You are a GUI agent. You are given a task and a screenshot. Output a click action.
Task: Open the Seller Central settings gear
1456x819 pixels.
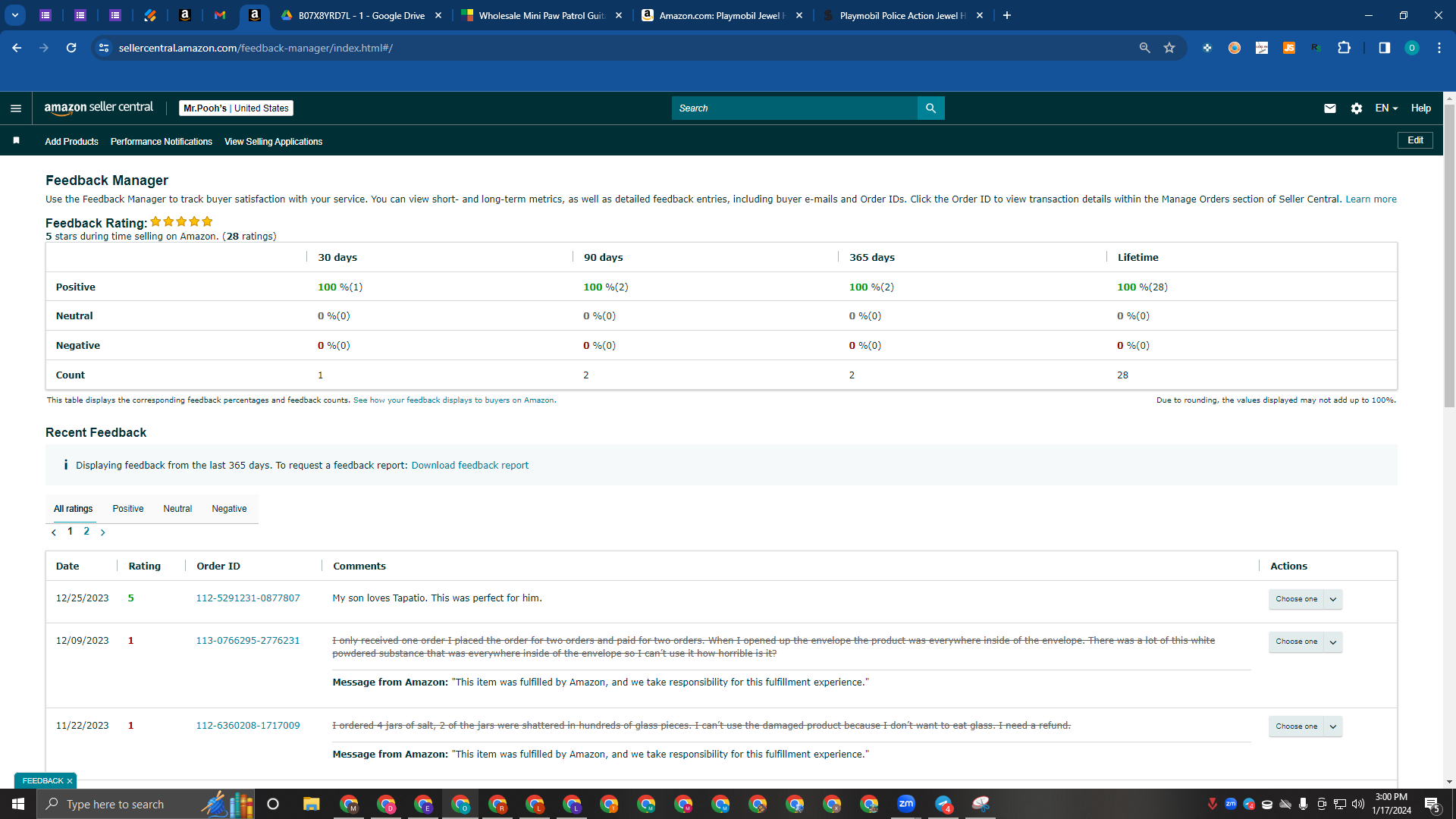[x=1357, y=108]
